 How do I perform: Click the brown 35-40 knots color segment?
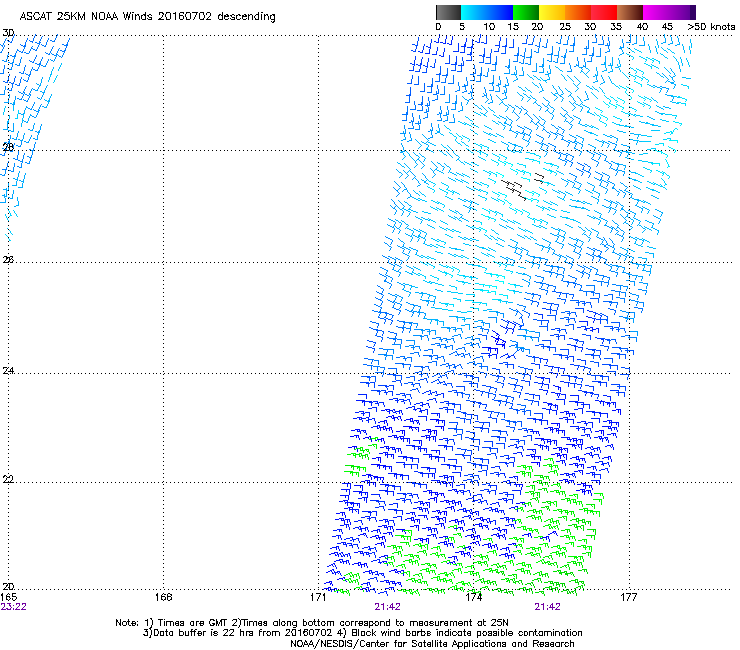coord(630,12)
